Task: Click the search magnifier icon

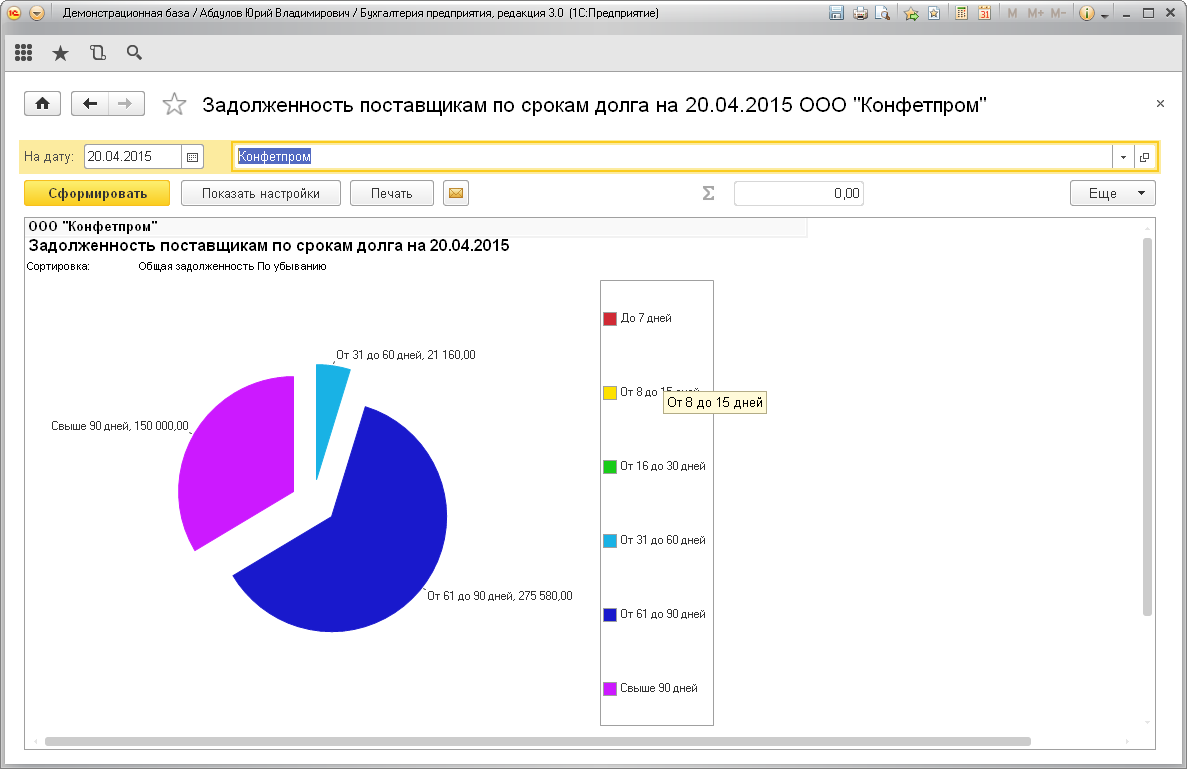Action: 134,53
